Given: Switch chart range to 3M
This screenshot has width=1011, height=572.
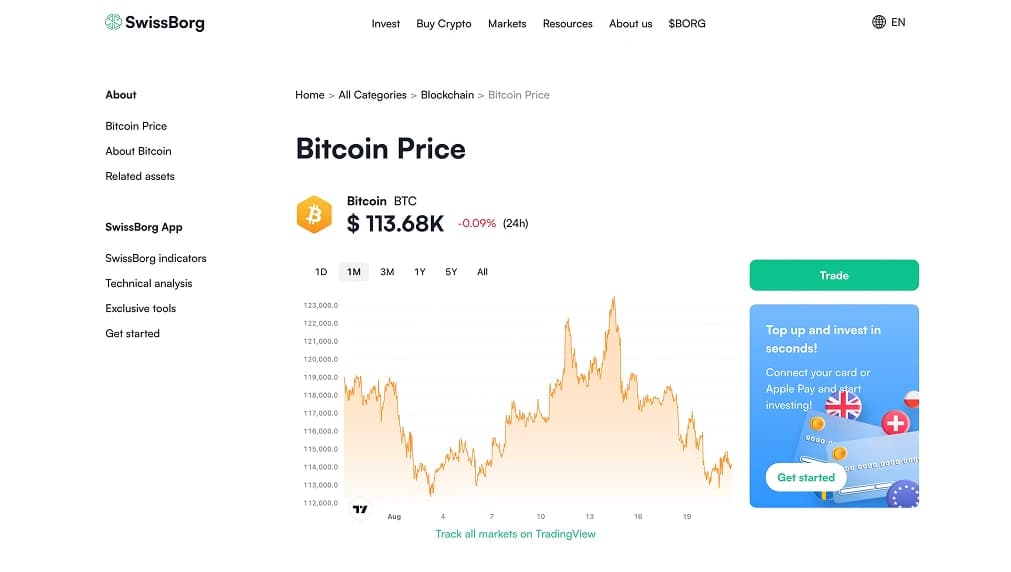Looking at the screenshot, I should click(x=387, y=272).
